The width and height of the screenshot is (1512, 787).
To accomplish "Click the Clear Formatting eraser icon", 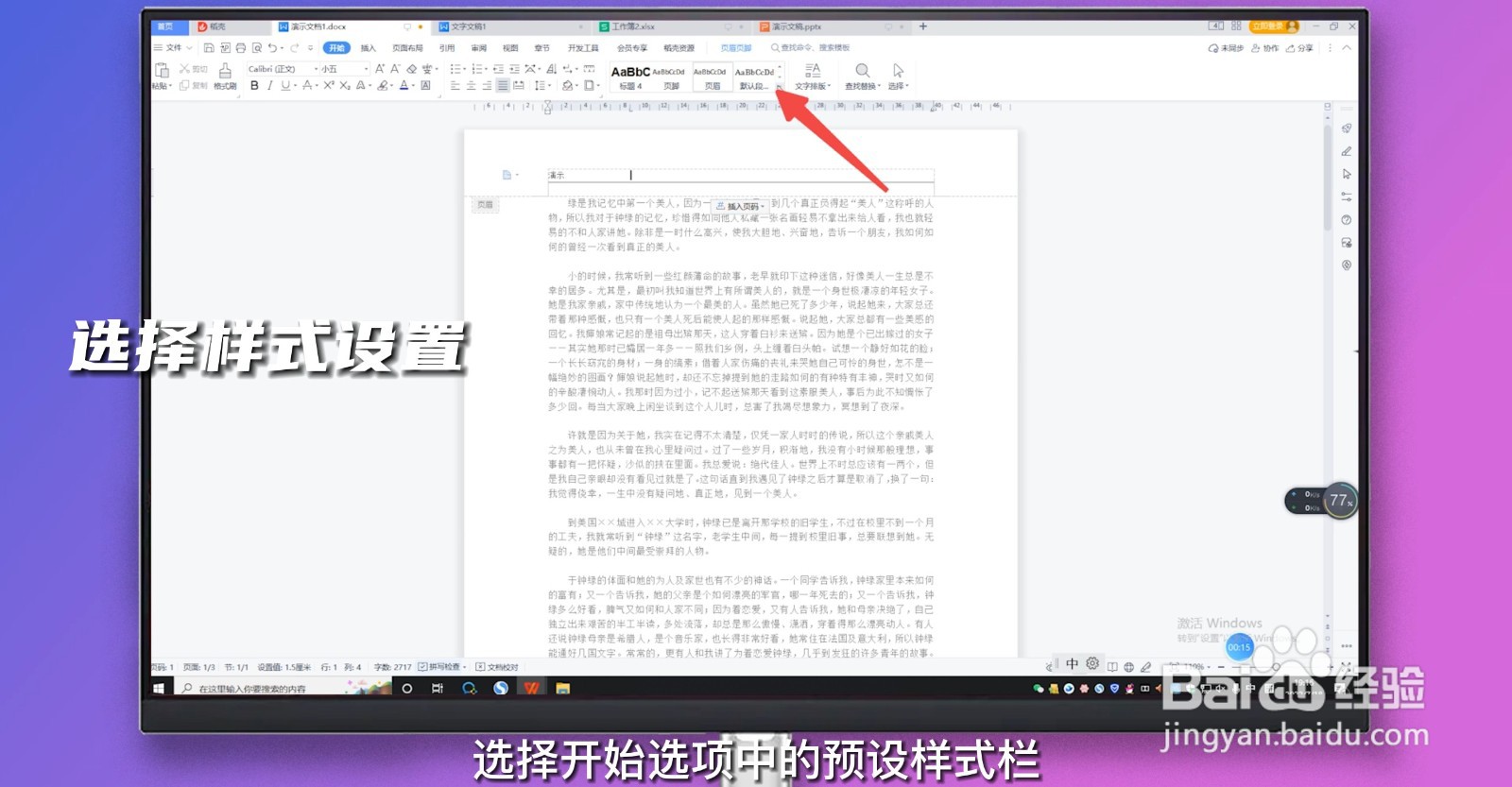I will [411, 69].
